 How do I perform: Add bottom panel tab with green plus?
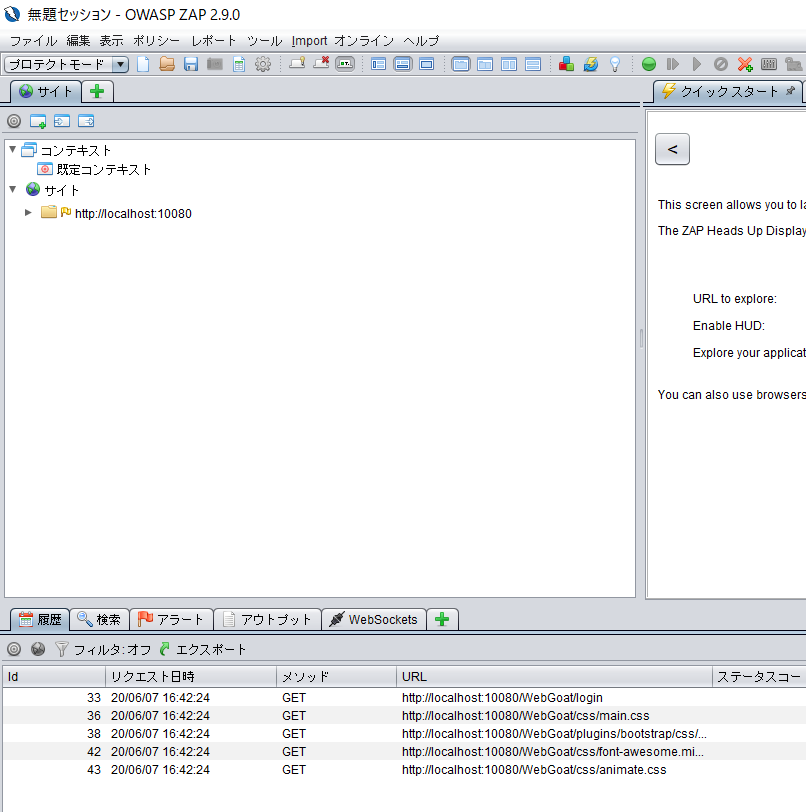click(x=442, y=619)
